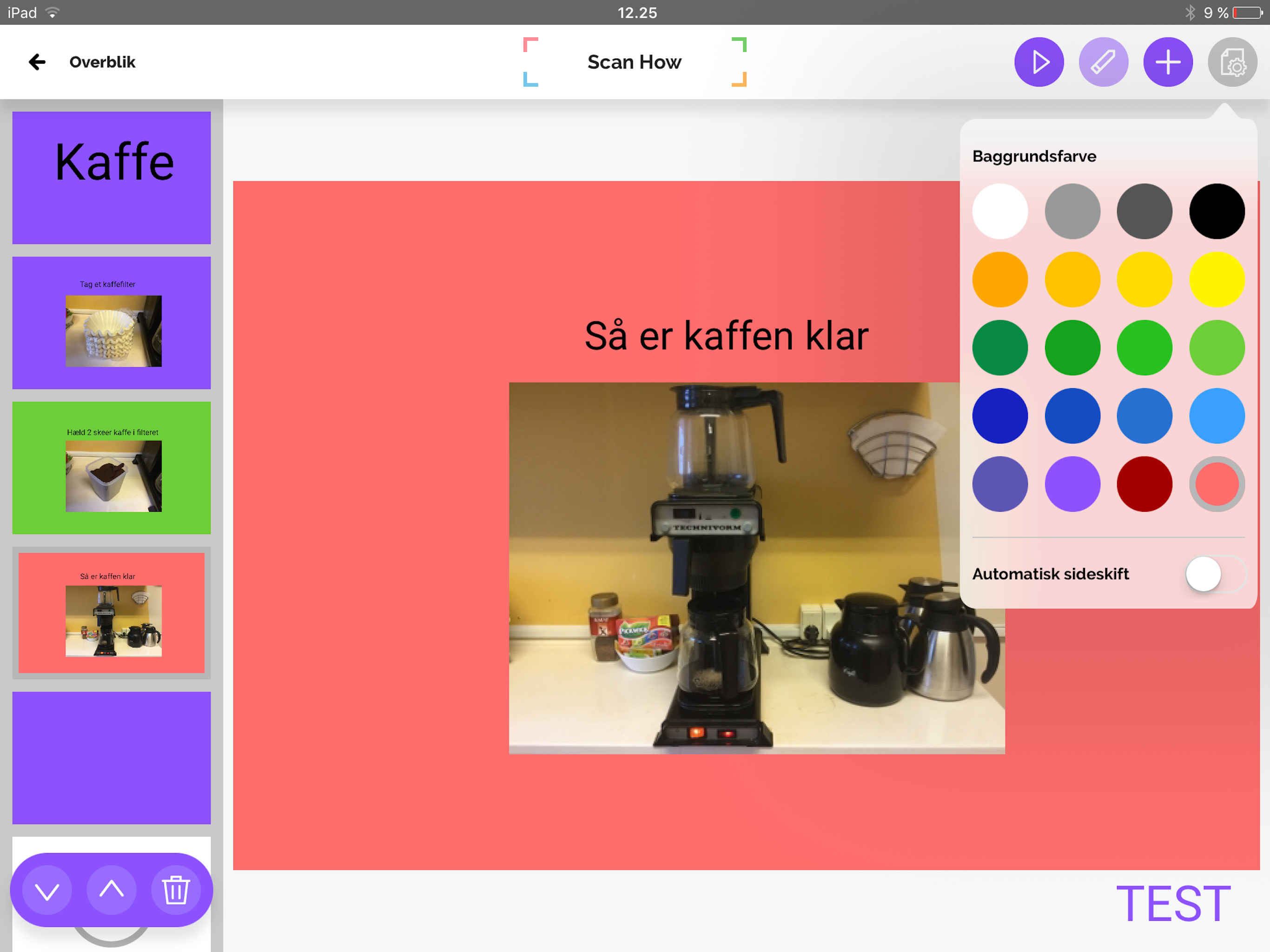Tap the pencil edit icon
The width and height of the screenshot is (1270, 952).
pyautogui.click(x=1103, y=62)
